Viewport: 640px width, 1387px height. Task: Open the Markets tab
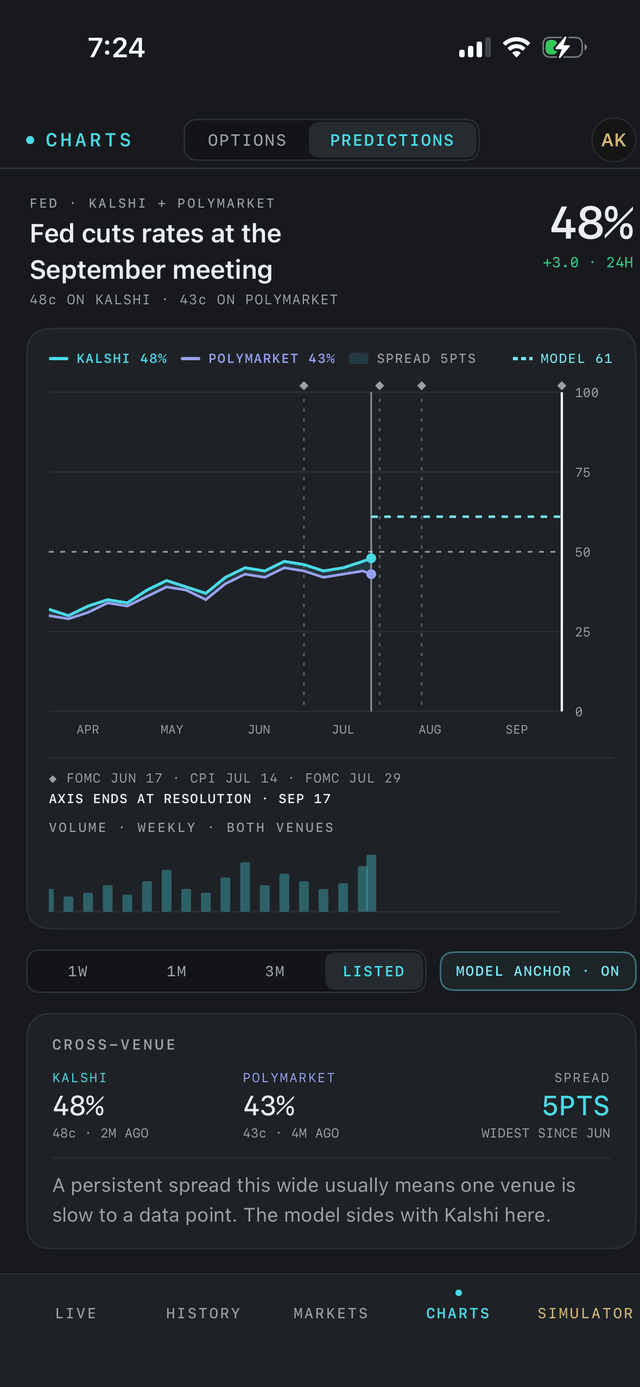(x=331, y=1313)
